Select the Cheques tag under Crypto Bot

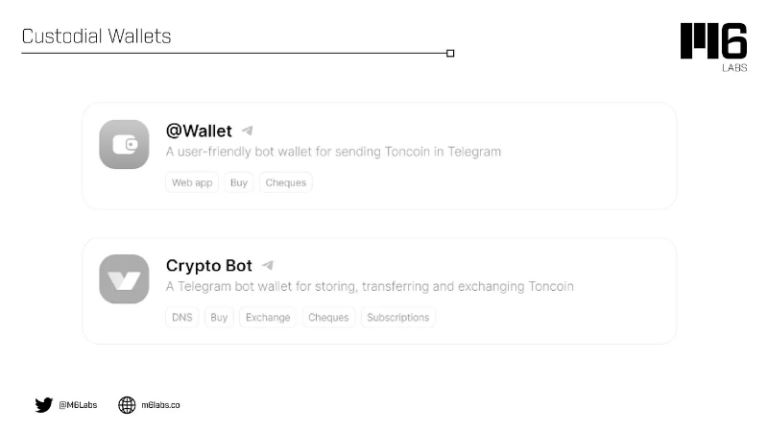(x=329, y=318)
